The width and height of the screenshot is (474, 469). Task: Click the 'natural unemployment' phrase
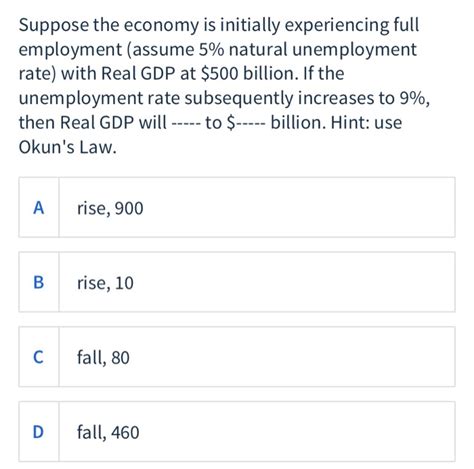click(x=323, y=50)
